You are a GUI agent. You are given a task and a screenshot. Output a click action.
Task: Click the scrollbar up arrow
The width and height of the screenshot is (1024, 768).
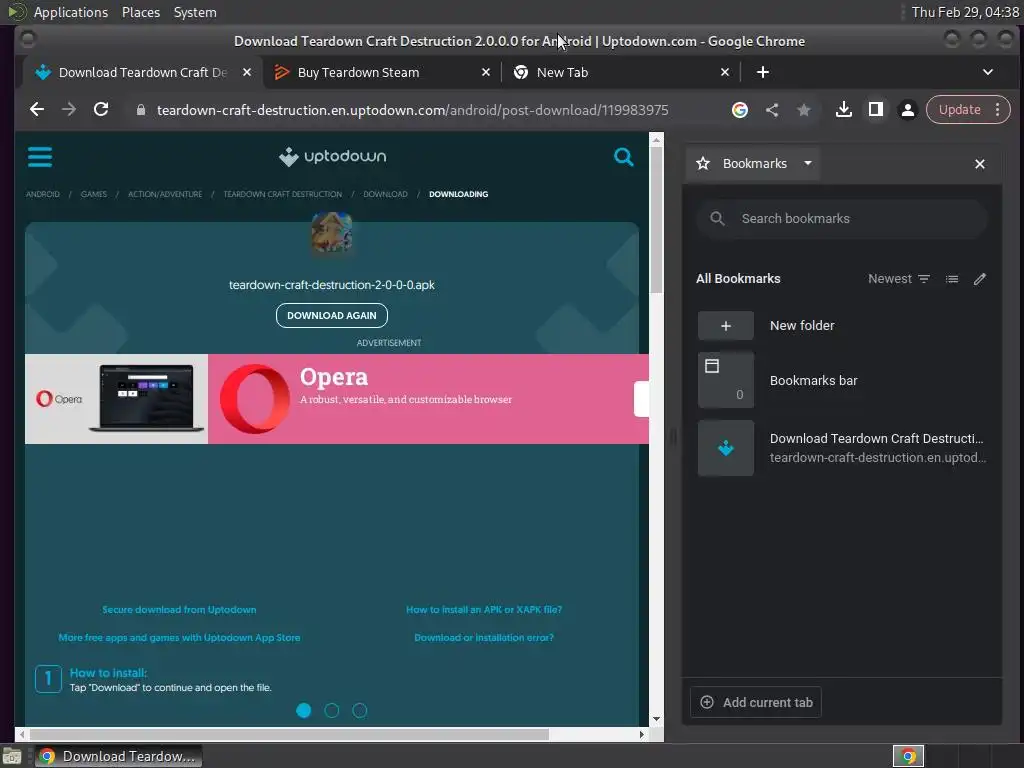click(x=657, y=138)
